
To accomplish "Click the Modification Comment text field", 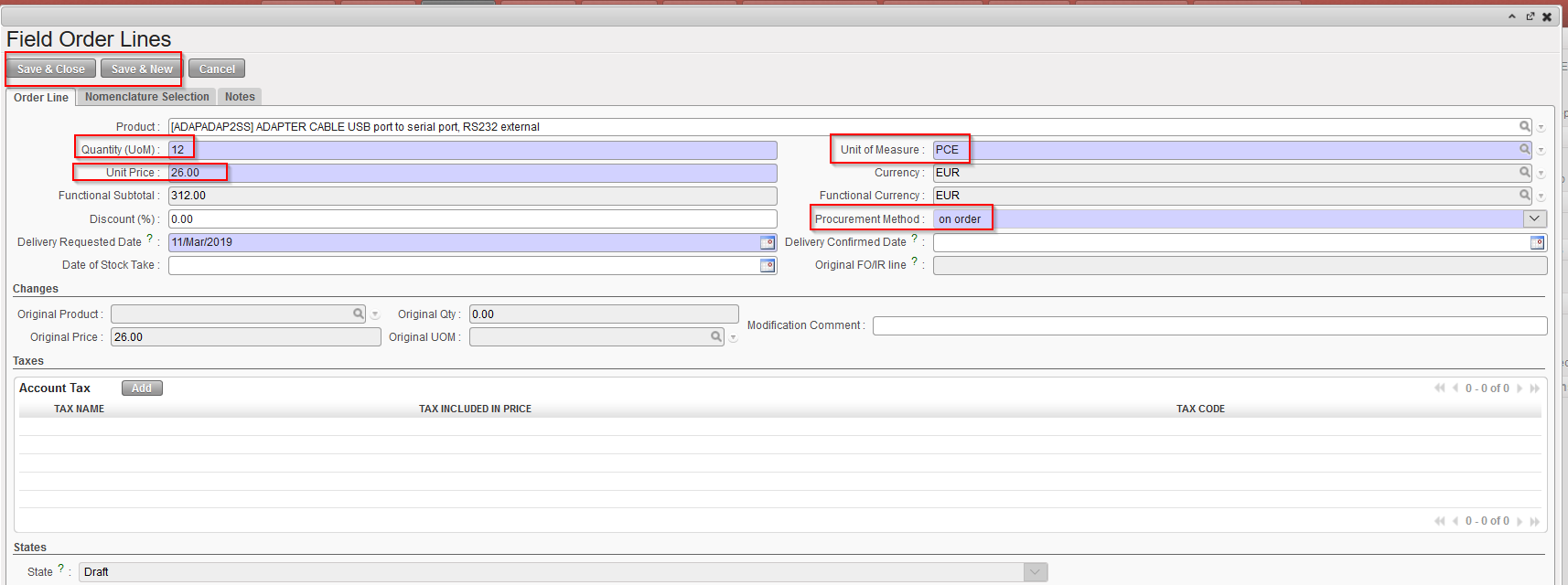I will pos(1208,326).
